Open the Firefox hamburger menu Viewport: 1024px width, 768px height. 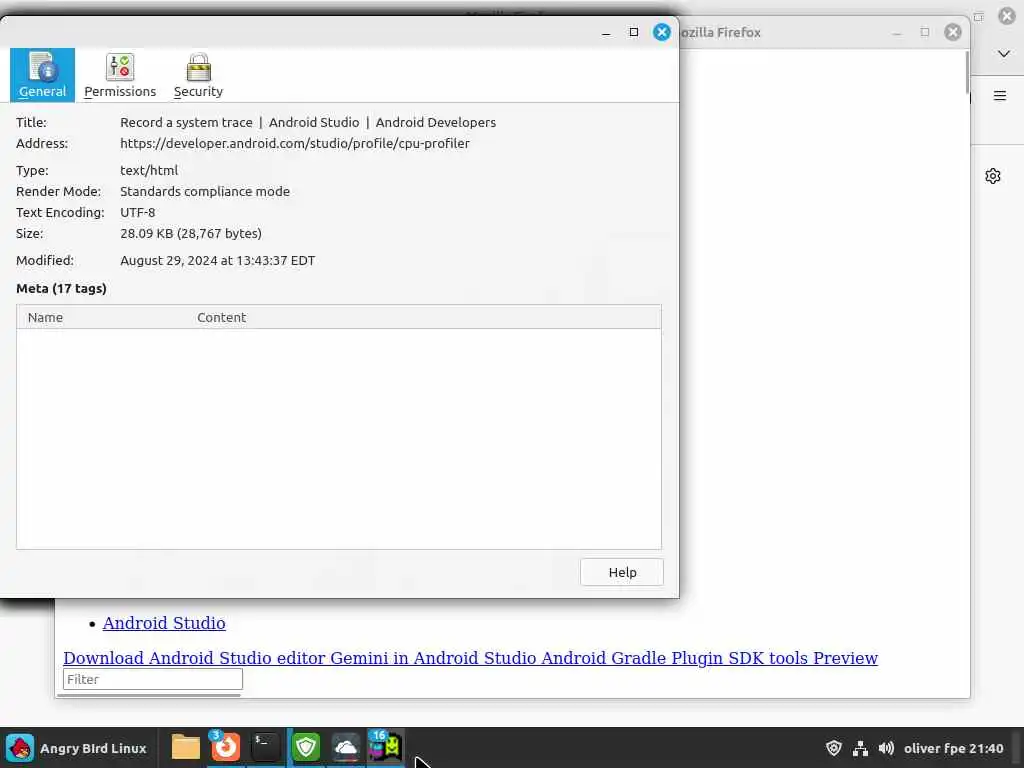click(1000, 96)
